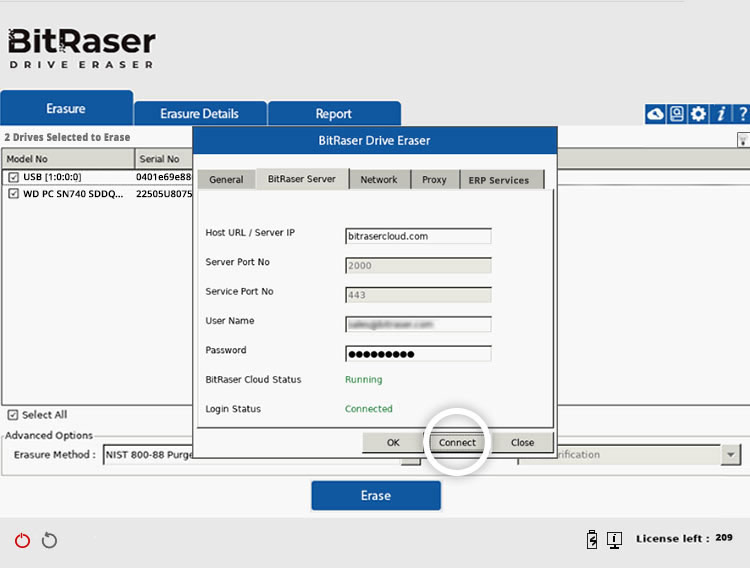Click the monitor system info icon

click(x=615, y=540)
